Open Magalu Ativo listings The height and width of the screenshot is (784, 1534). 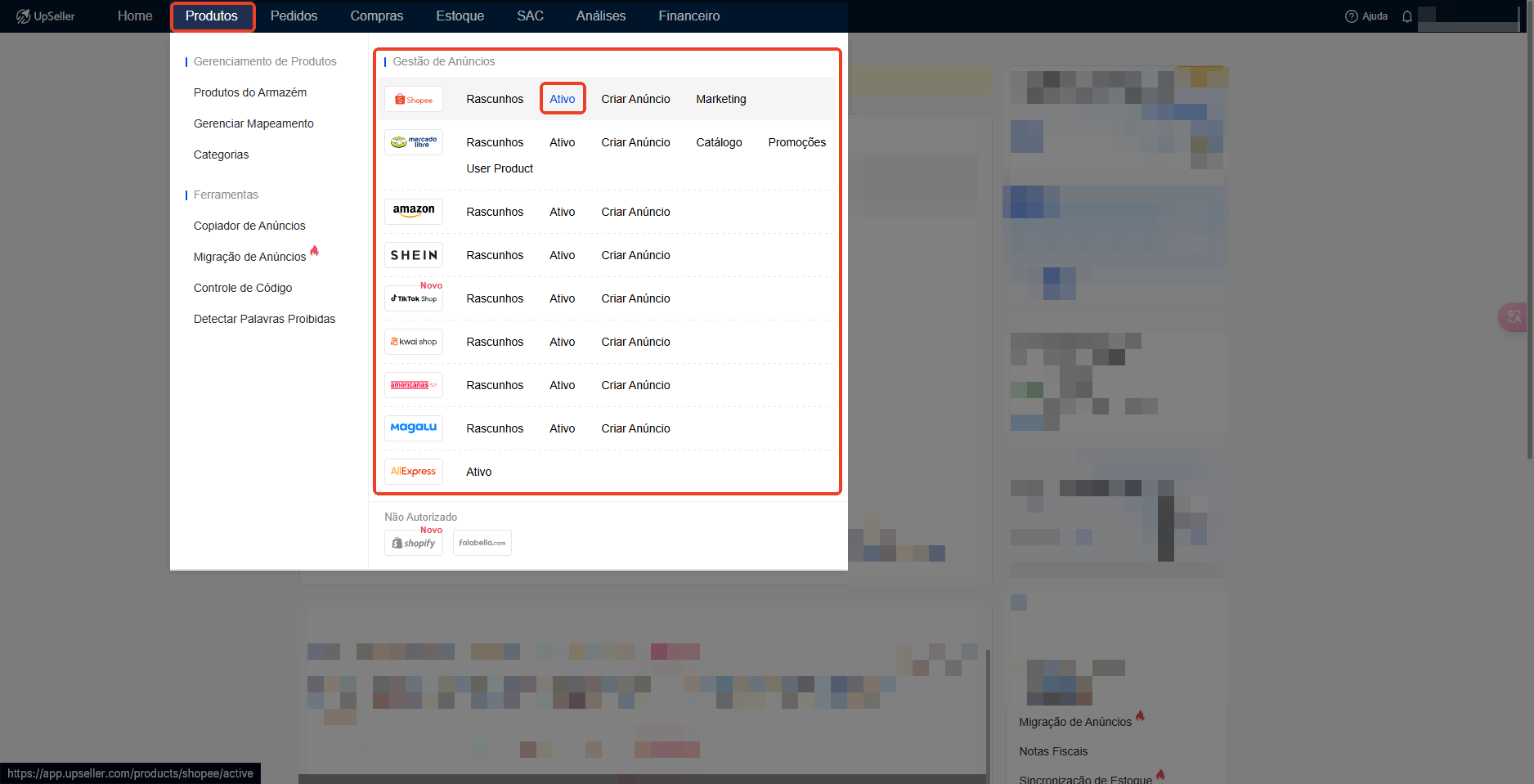pos(563,428)
